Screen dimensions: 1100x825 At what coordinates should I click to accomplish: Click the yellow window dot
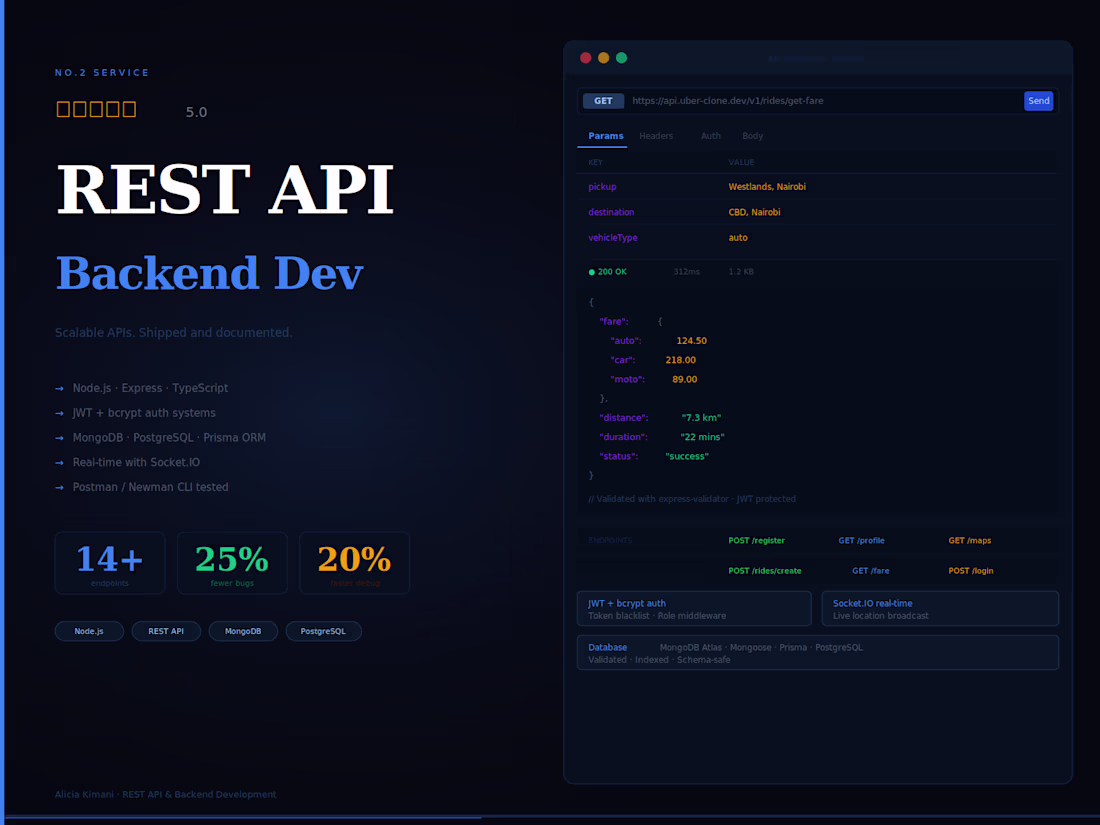603,58
